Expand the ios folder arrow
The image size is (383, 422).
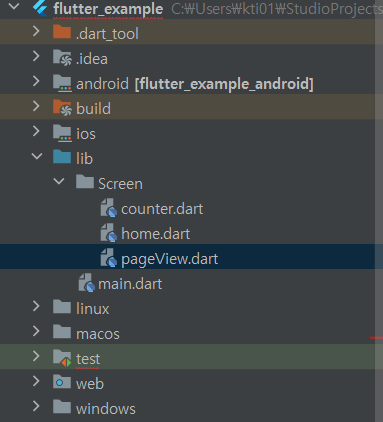(36, 131)
